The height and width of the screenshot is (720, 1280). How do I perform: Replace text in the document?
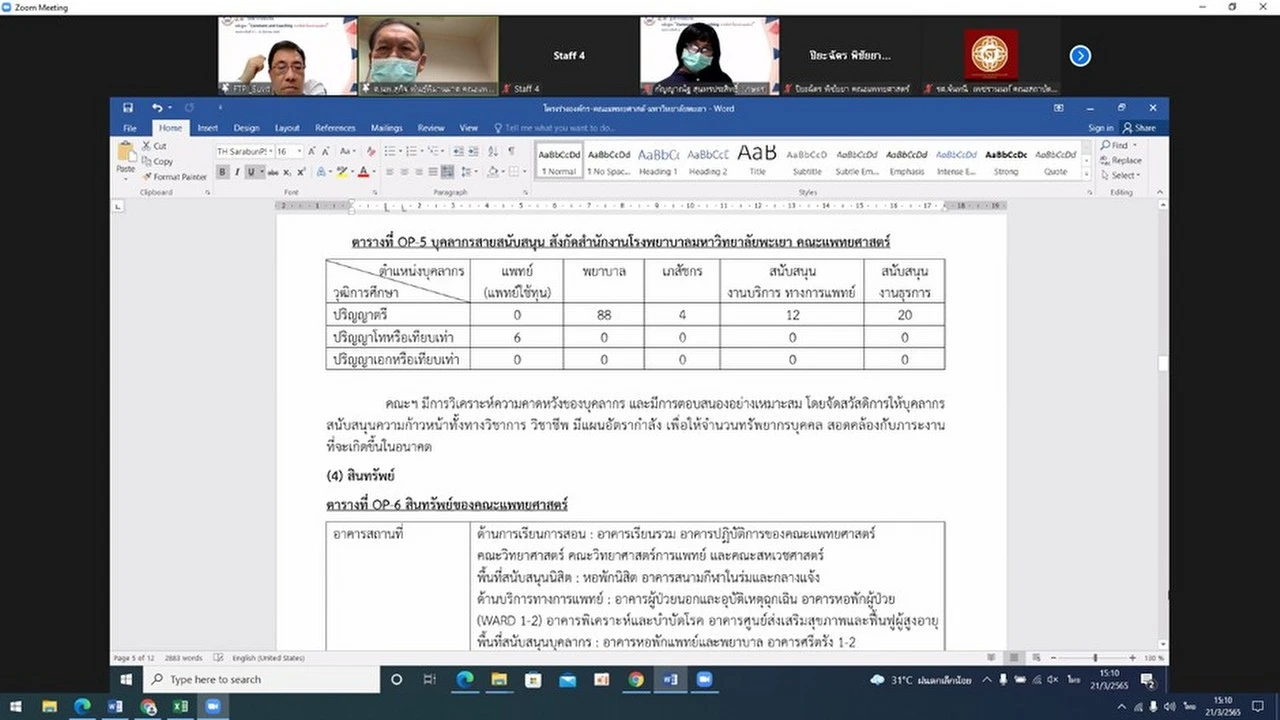[1121, 160]
